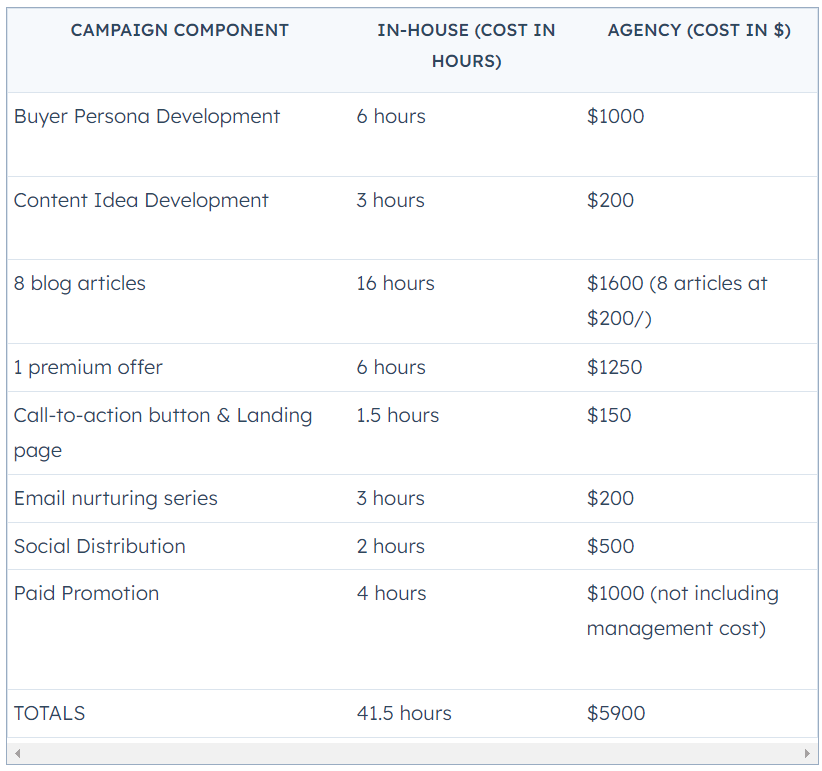Click the TOTALS row label
Image resolution: width=822 pixels, height=771 pixels.
pos(49,713)
